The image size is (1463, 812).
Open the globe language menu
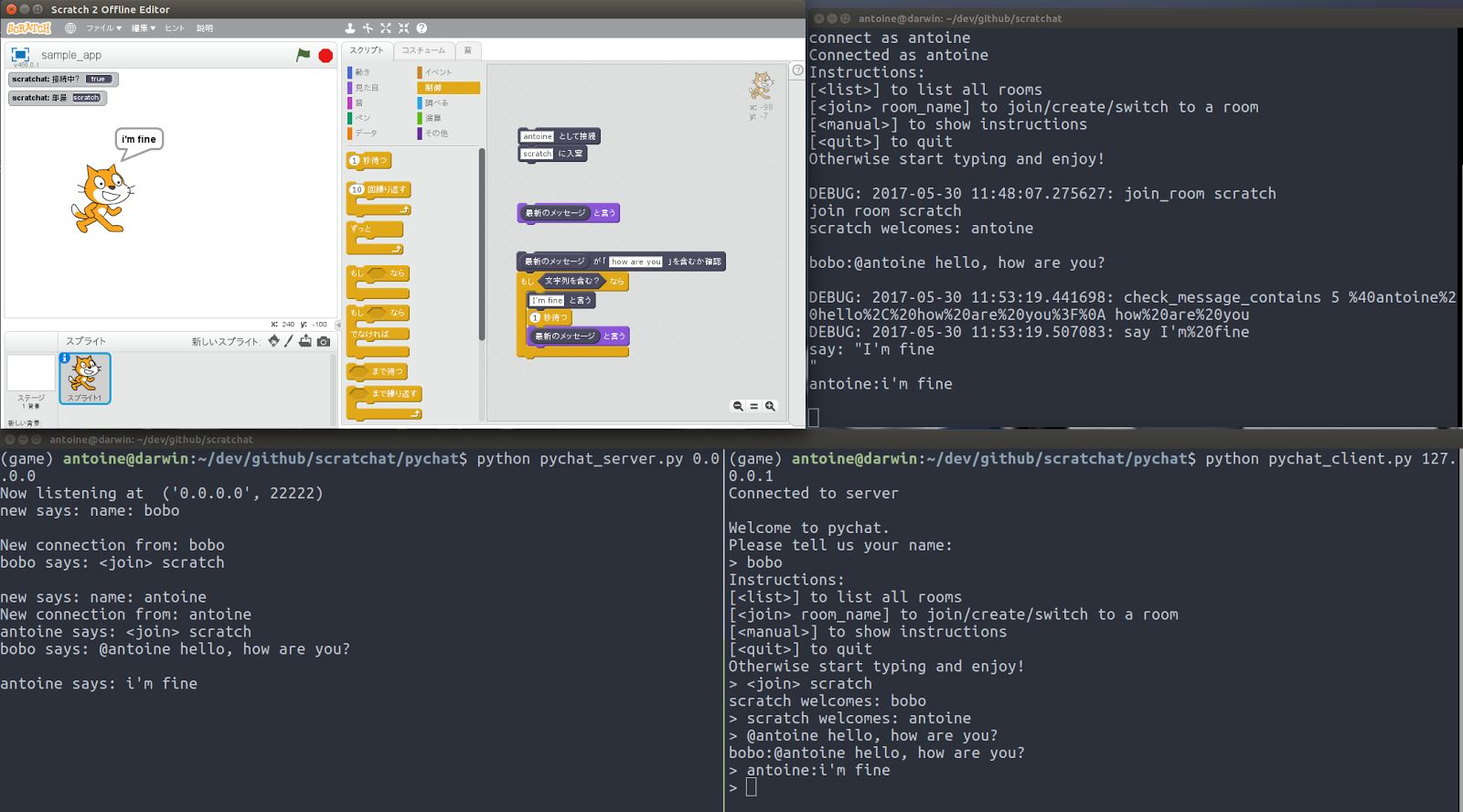70,28
